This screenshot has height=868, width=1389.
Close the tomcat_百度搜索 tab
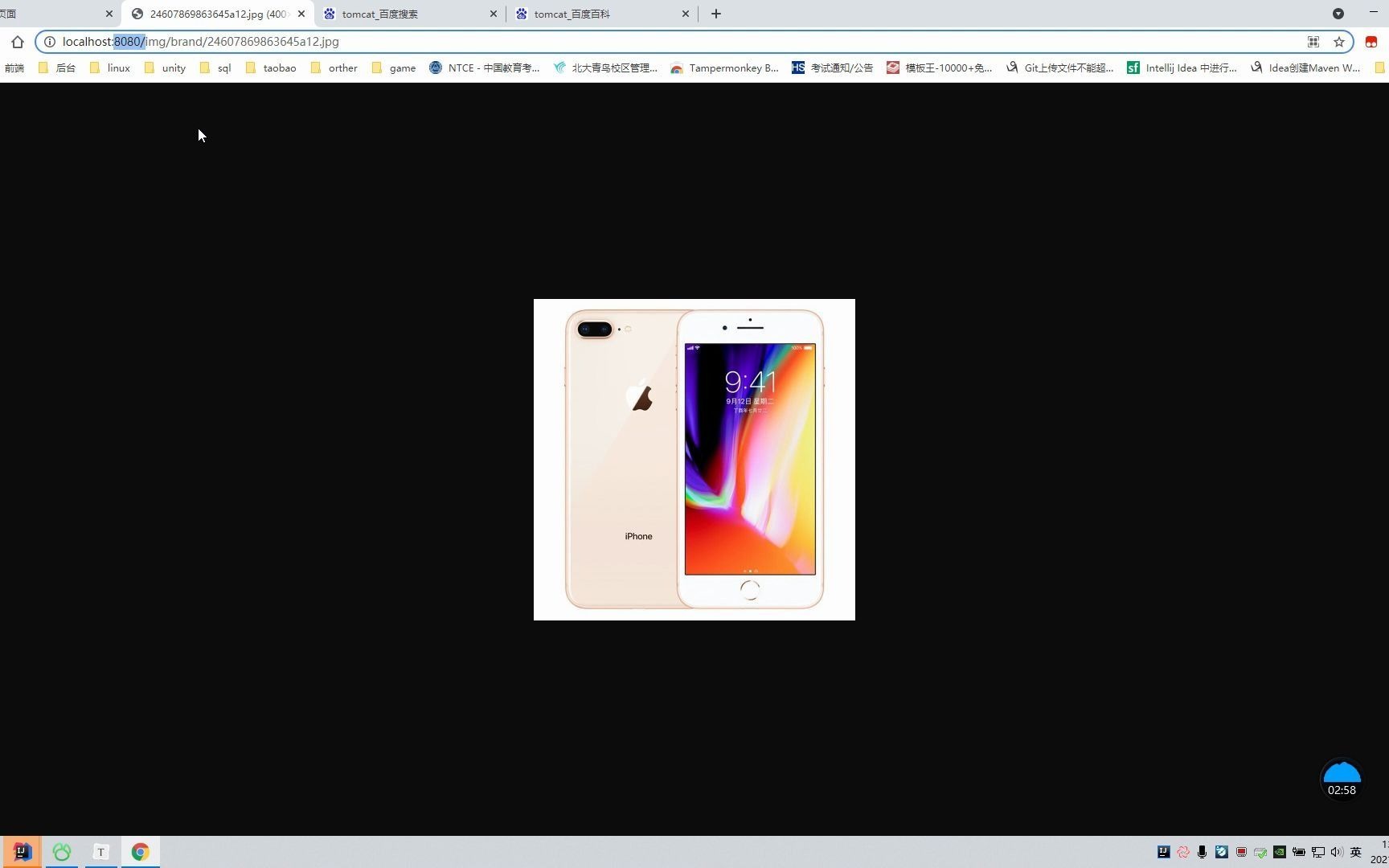coord(494,14)
